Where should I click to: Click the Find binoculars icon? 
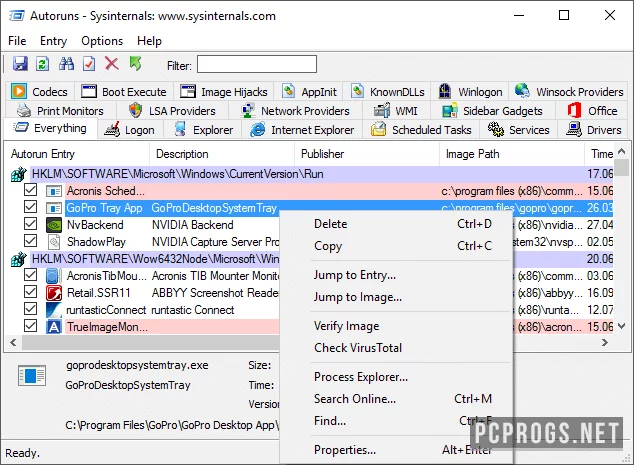point(66,64)
